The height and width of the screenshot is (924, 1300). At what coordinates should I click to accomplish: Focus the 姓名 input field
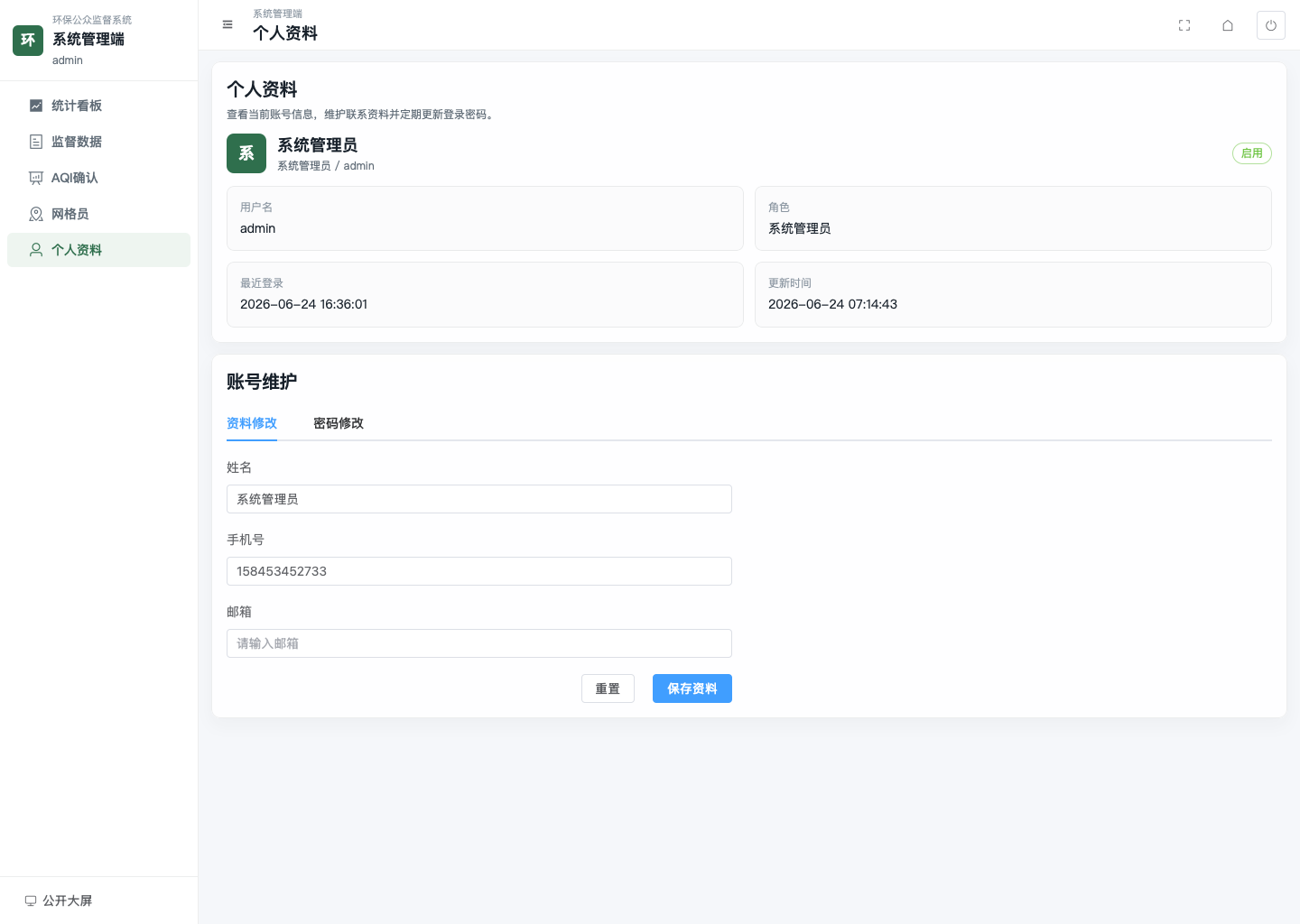[479, 499]
